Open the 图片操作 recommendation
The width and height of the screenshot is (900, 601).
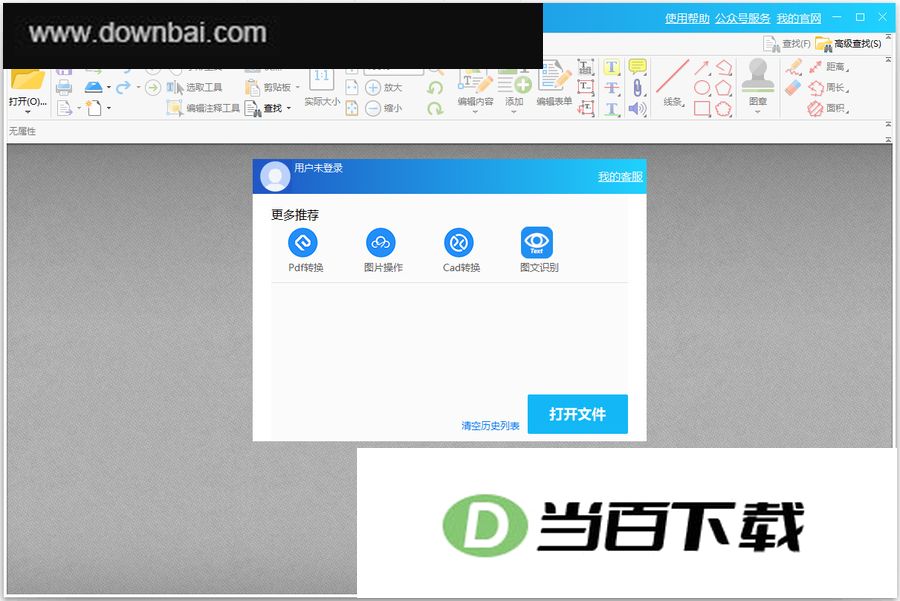point(383,250)
